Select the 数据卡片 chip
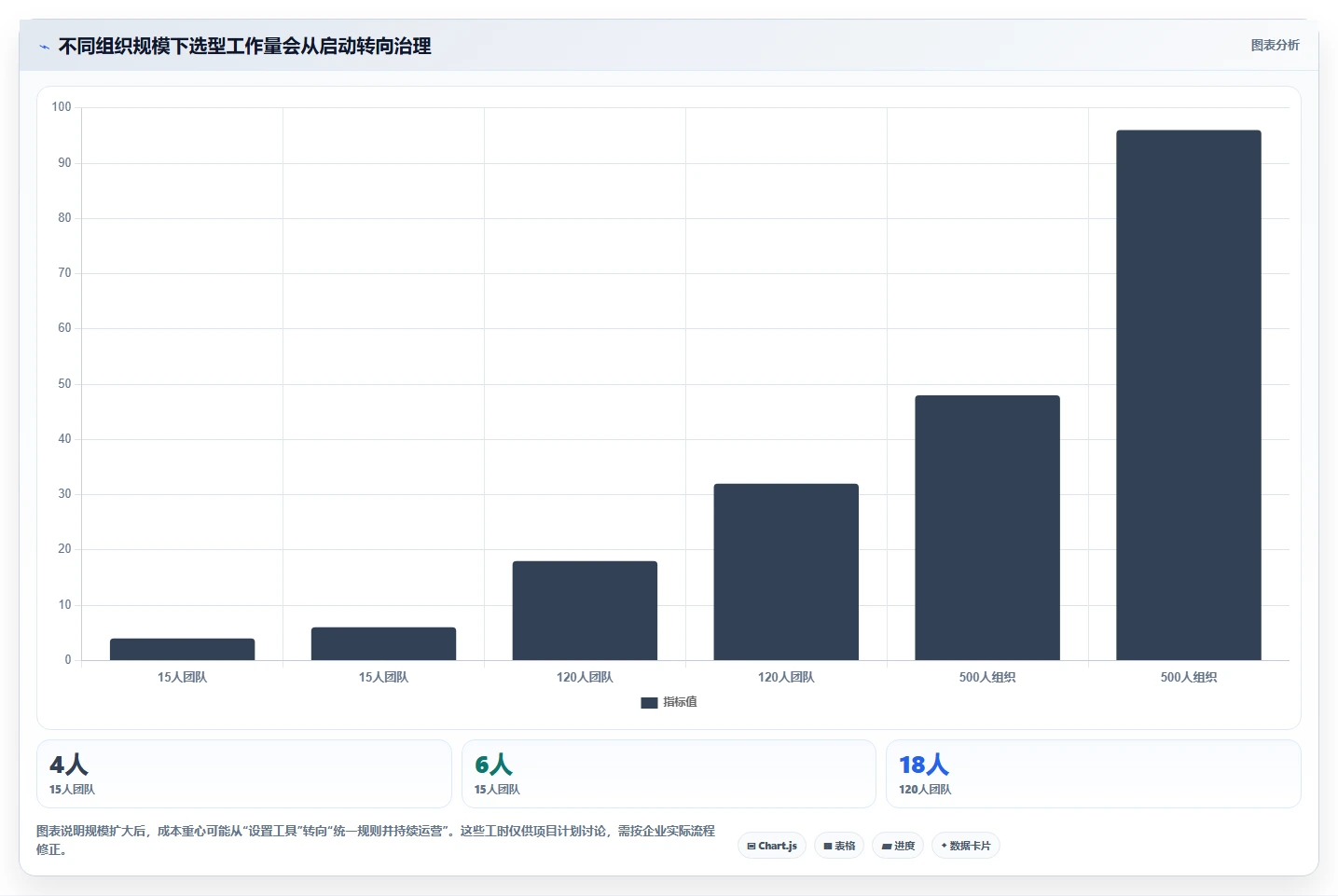This screenshot has height=896, width=1338. [966, 846]
